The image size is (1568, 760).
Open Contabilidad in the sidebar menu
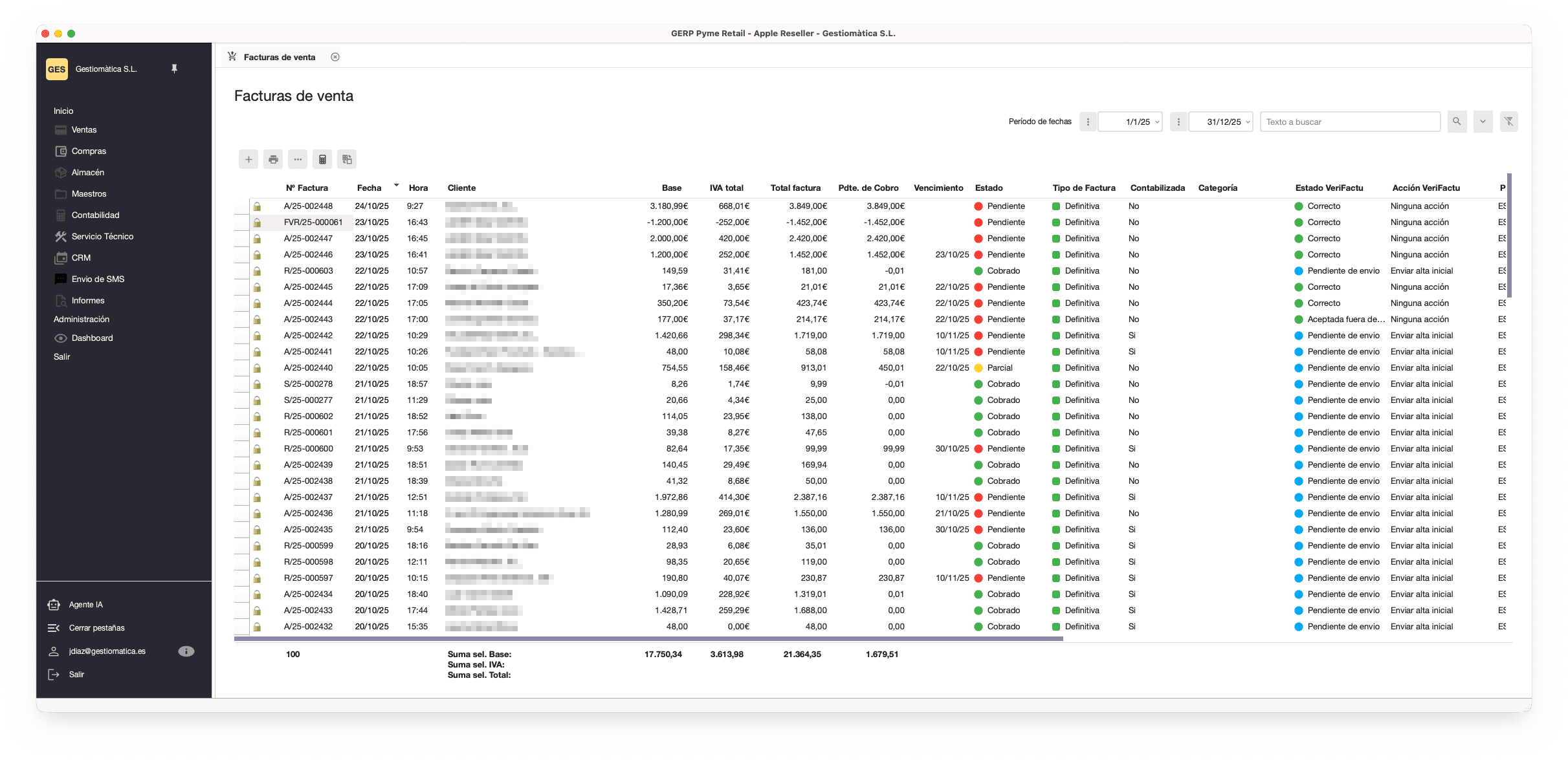pyautogui.click(x=95, y=215)
